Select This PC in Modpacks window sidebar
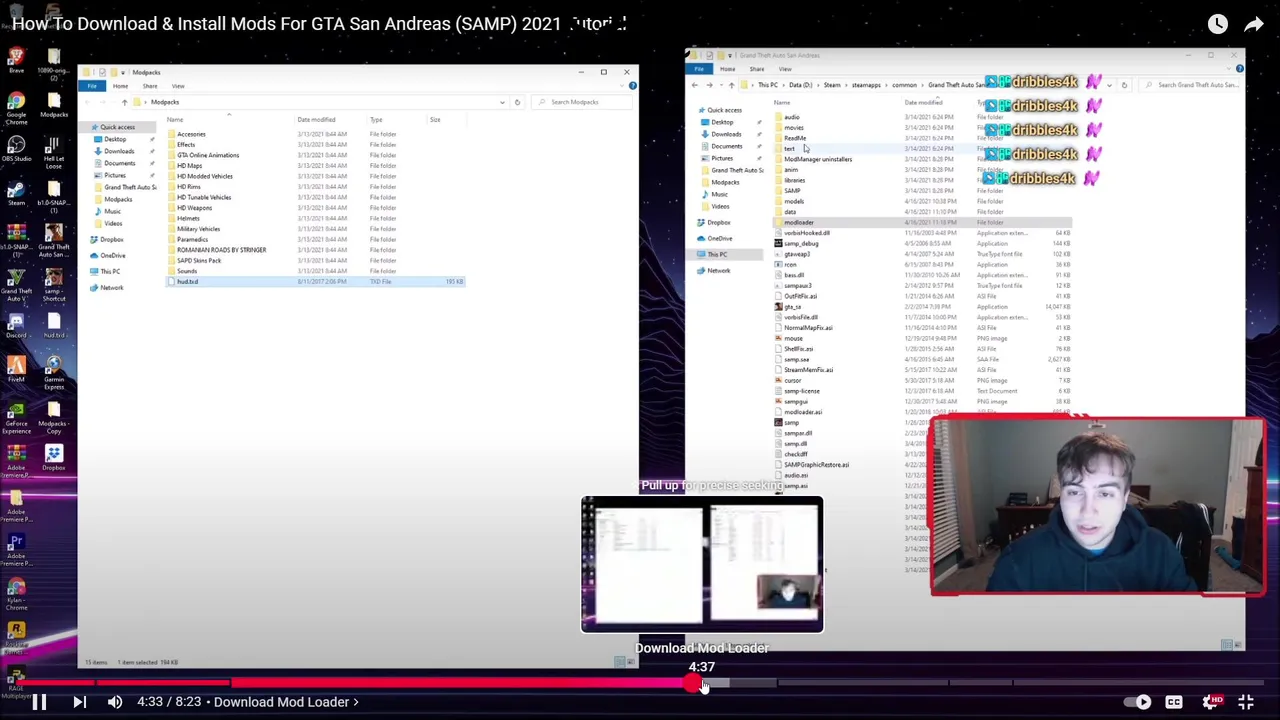 tap(110, 272)
